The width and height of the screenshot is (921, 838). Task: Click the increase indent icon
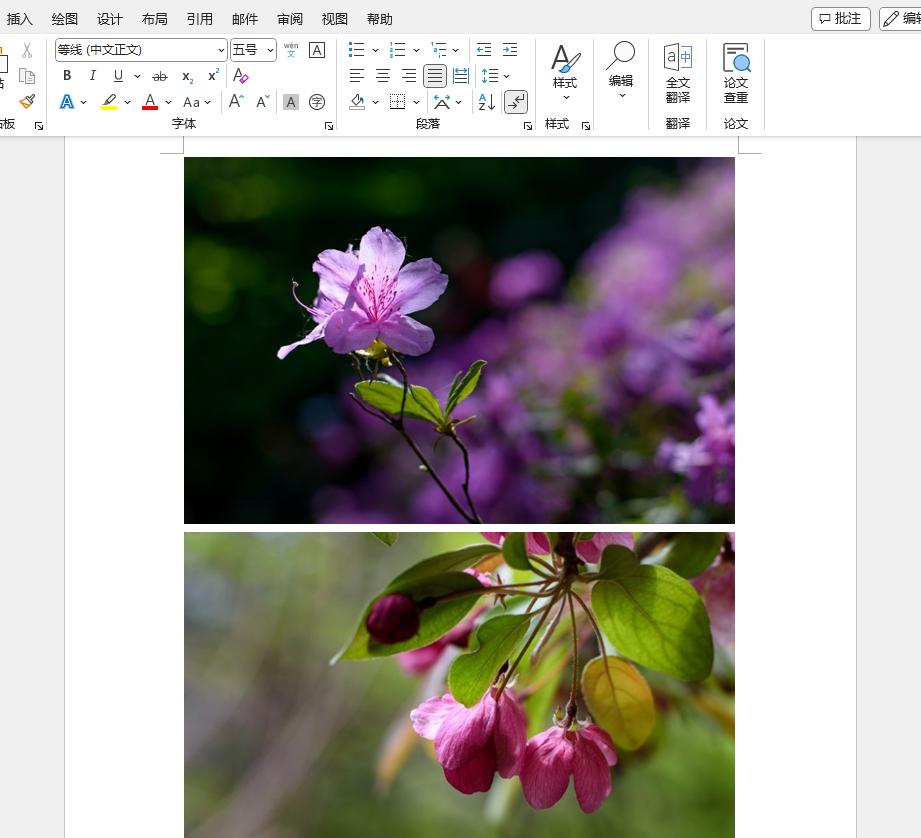coord(510,50)
